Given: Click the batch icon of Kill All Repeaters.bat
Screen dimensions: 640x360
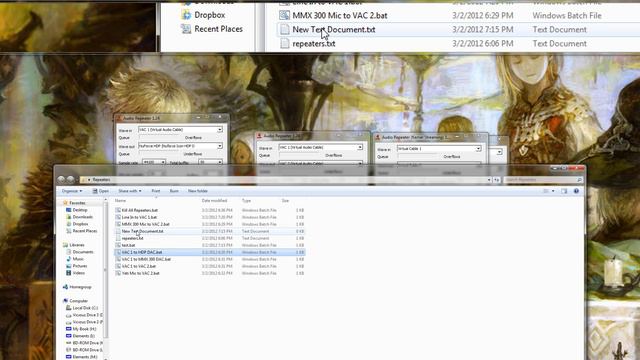Looking at the screenshot, I should click(118, 210).
